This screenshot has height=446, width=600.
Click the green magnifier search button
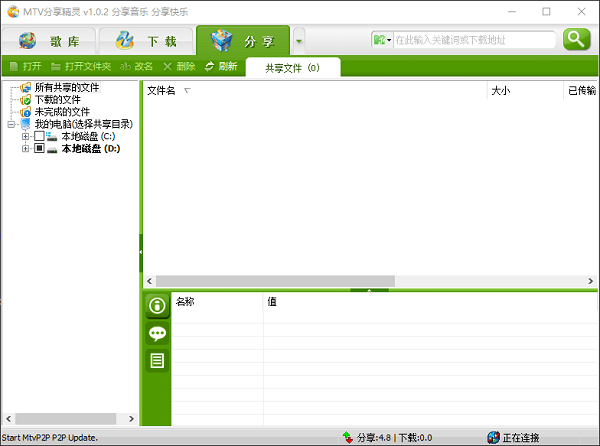point(576,39)
